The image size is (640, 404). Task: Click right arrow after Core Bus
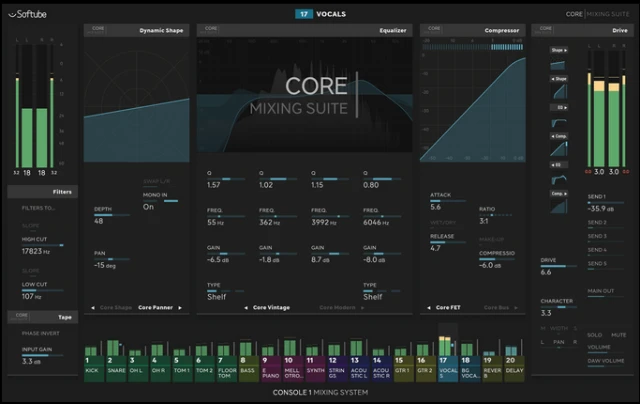[516, 307]
